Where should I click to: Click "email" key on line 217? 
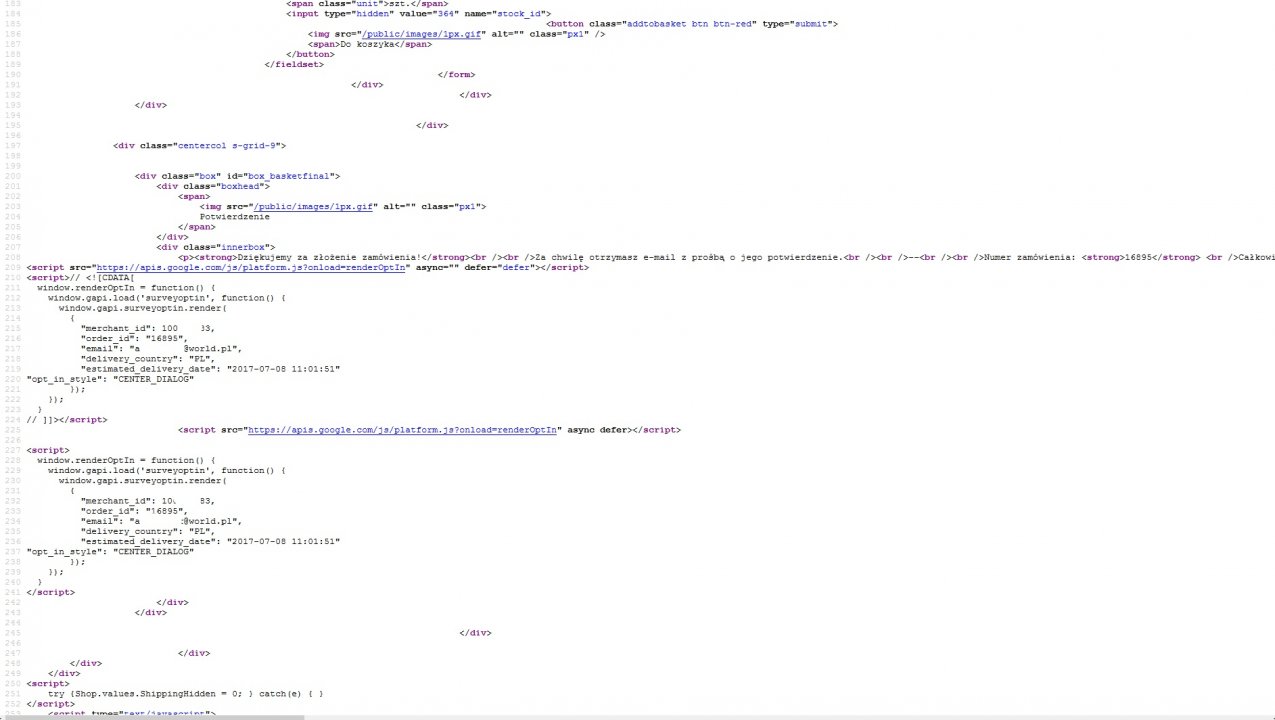coord(100,349)
